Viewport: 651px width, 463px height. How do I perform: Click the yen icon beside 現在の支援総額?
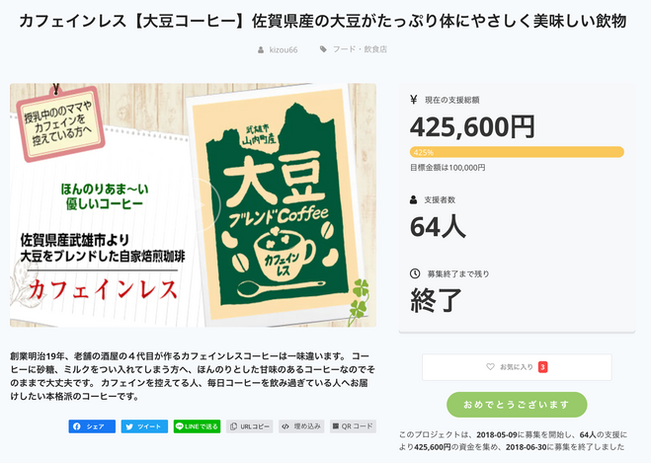415,100
